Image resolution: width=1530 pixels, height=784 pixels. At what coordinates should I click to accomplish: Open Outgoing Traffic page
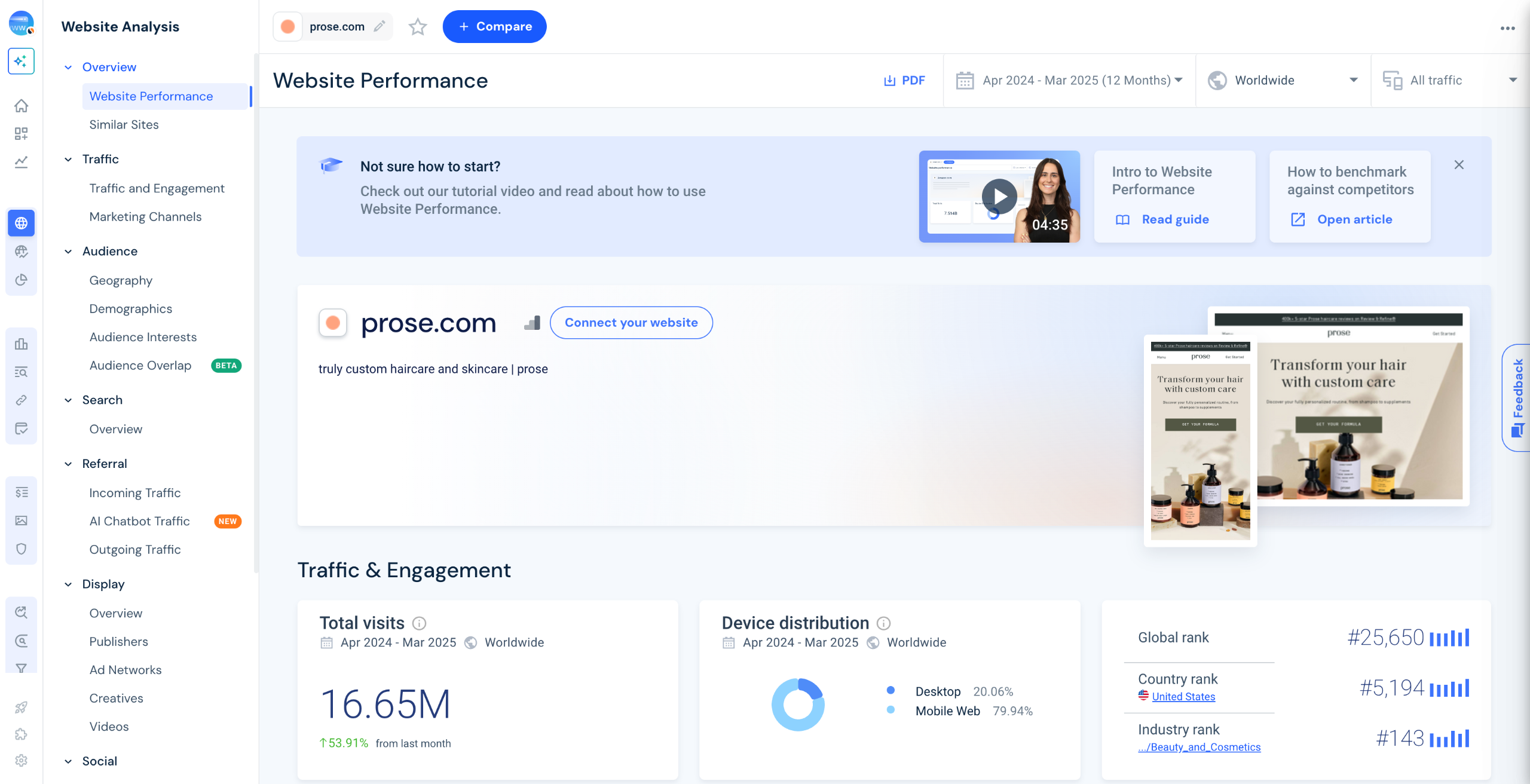(134, 549)
